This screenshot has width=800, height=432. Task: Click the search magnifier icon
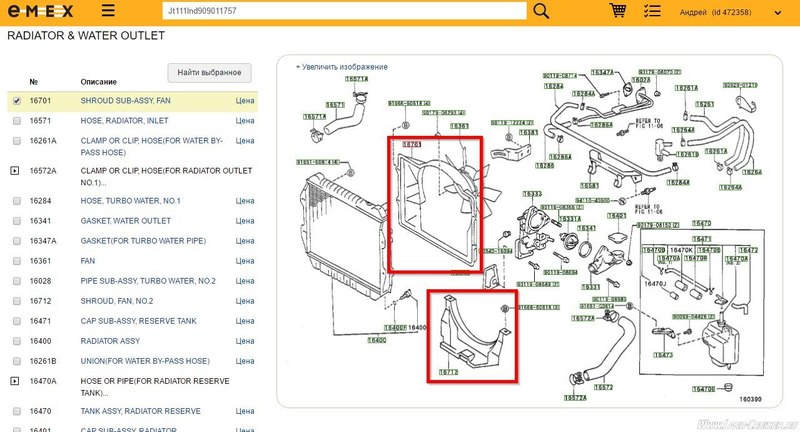point(541,11)
